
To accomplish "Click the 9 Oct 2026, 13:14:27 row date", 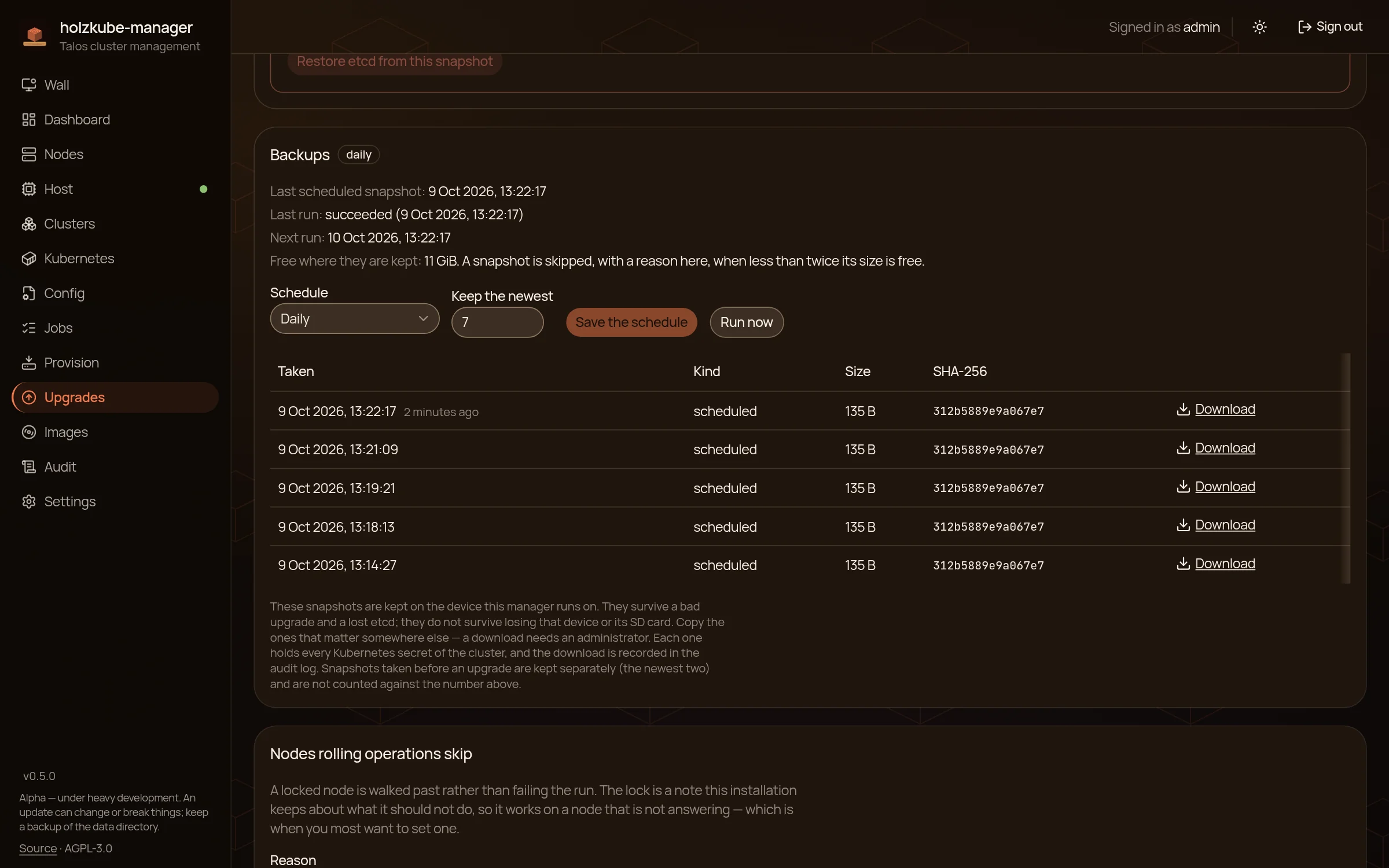I will [337, 565].
